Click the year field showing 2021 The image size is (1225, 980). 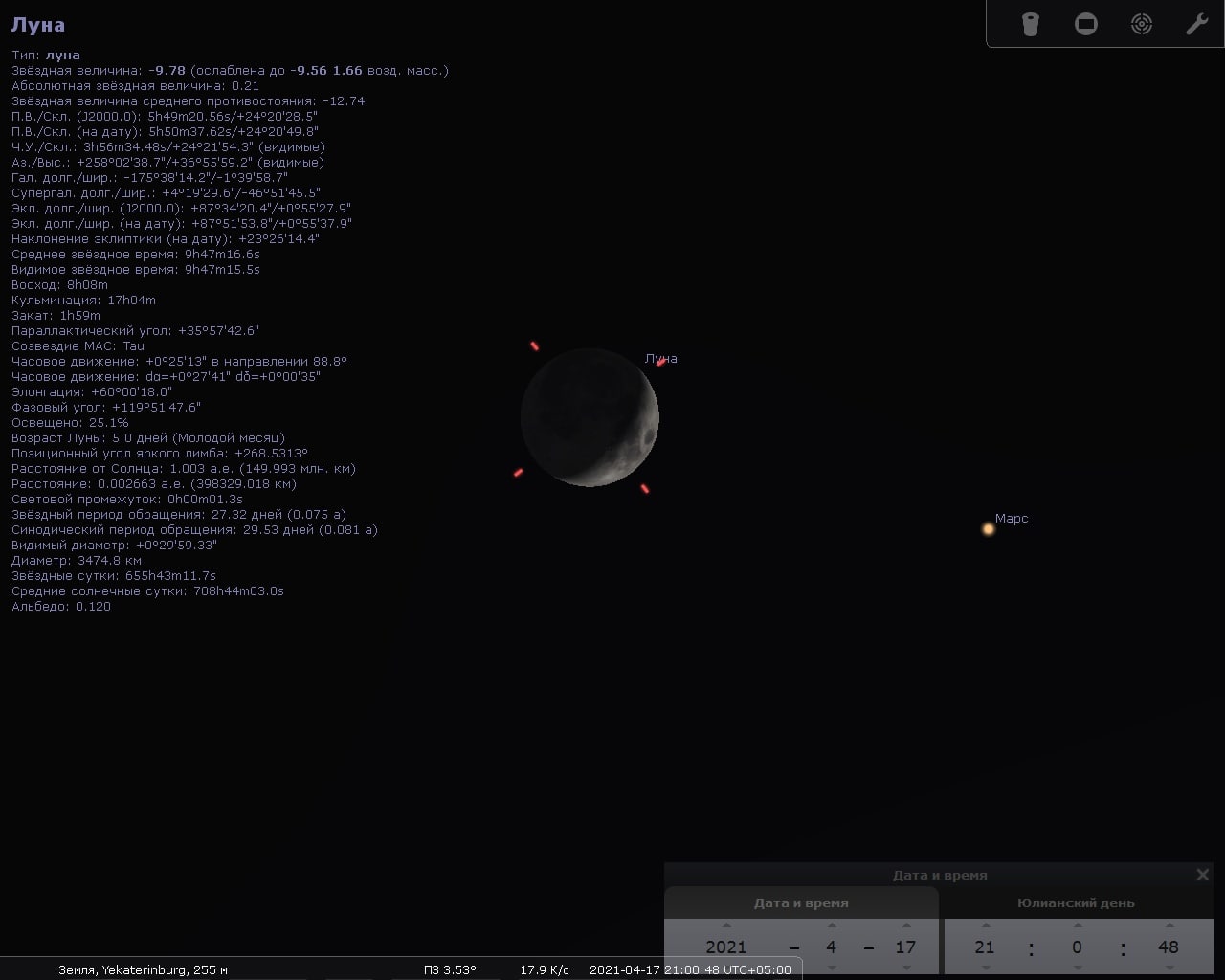click(x=726, y=947)
